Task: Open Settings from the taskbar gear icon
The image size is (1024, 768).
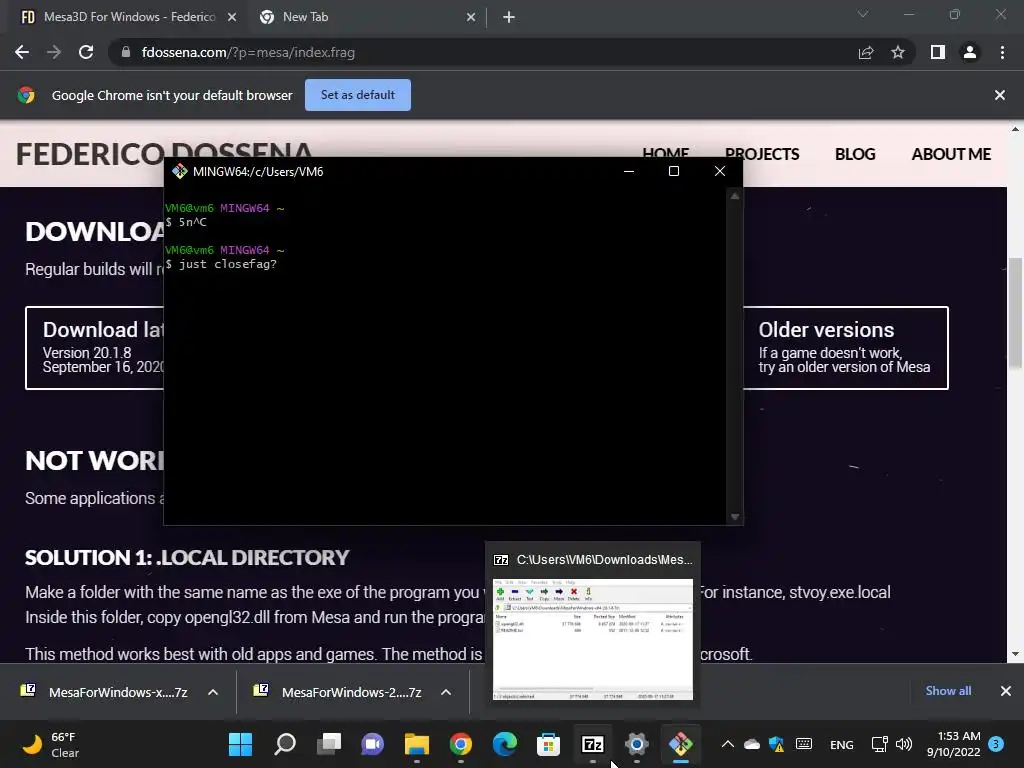Action: coord(637,744)
